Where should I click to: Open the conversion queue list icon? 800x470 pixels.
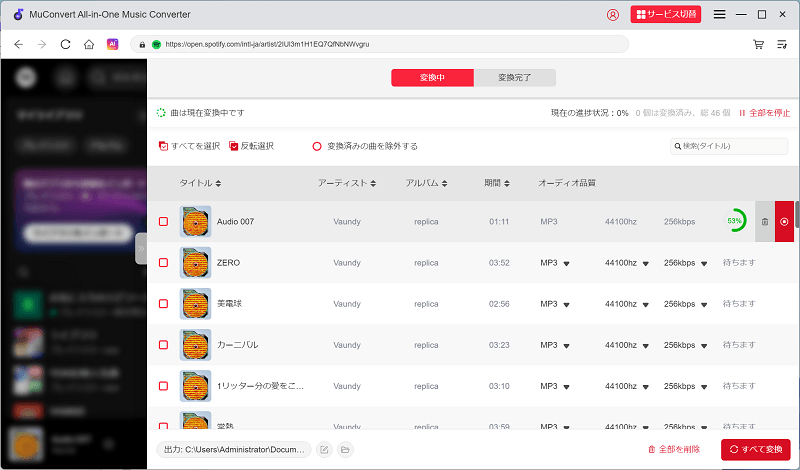(x=782, y=44)
